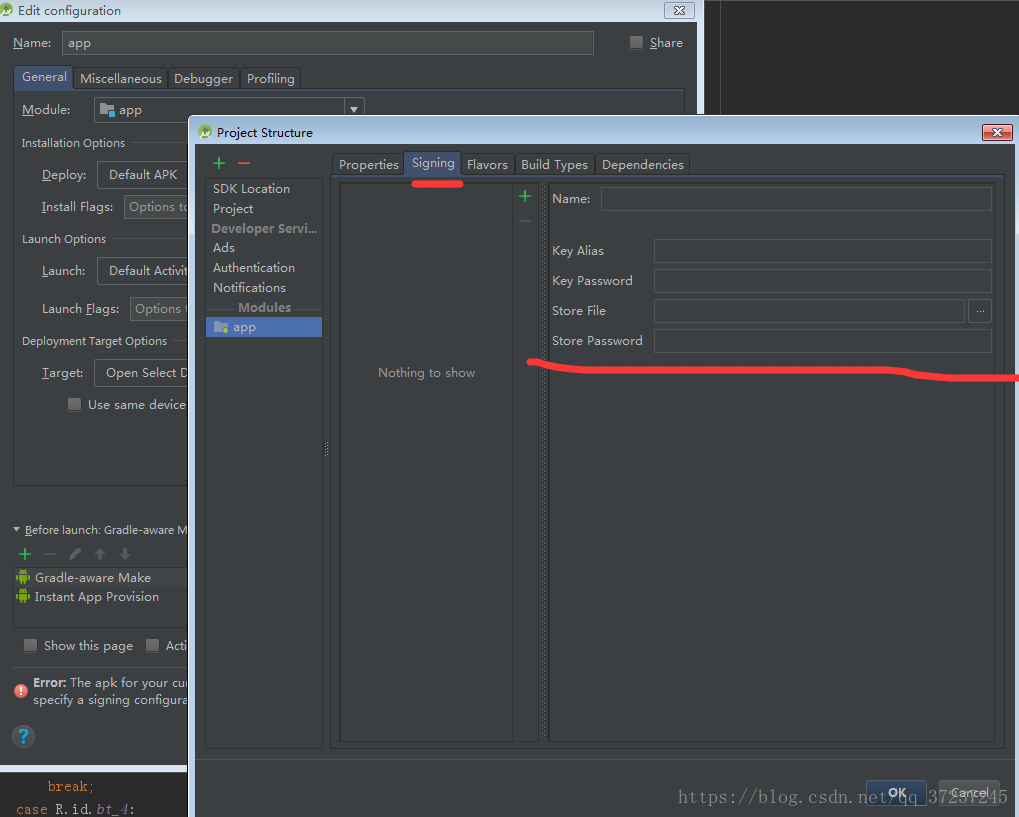
Task: Remove signing config with the gray minus
Action: [525, 222]
